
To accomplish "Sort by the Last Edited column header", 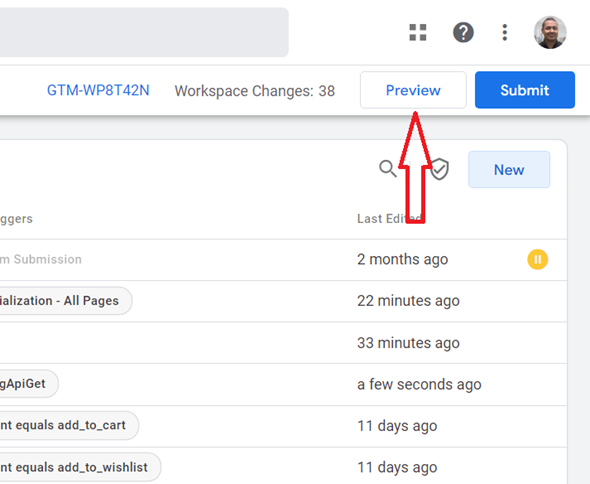I will [389, 219].
